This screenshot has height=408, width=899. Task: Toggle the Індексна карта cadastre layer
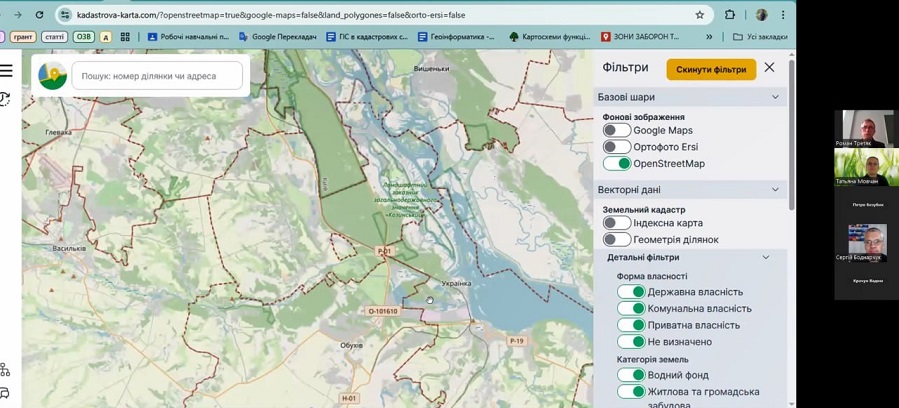click(617, 223)
